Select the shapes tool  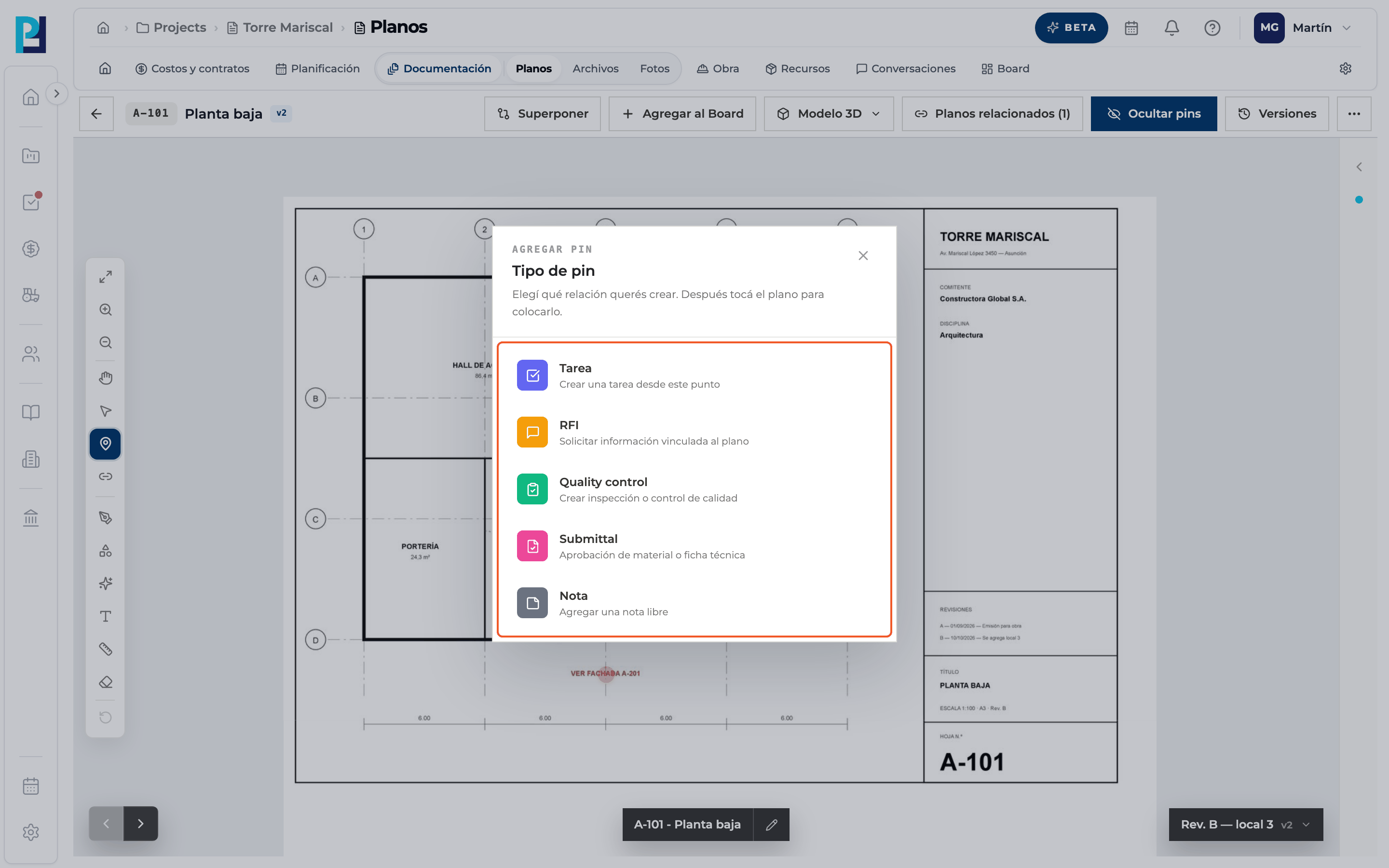click(105, 551)
